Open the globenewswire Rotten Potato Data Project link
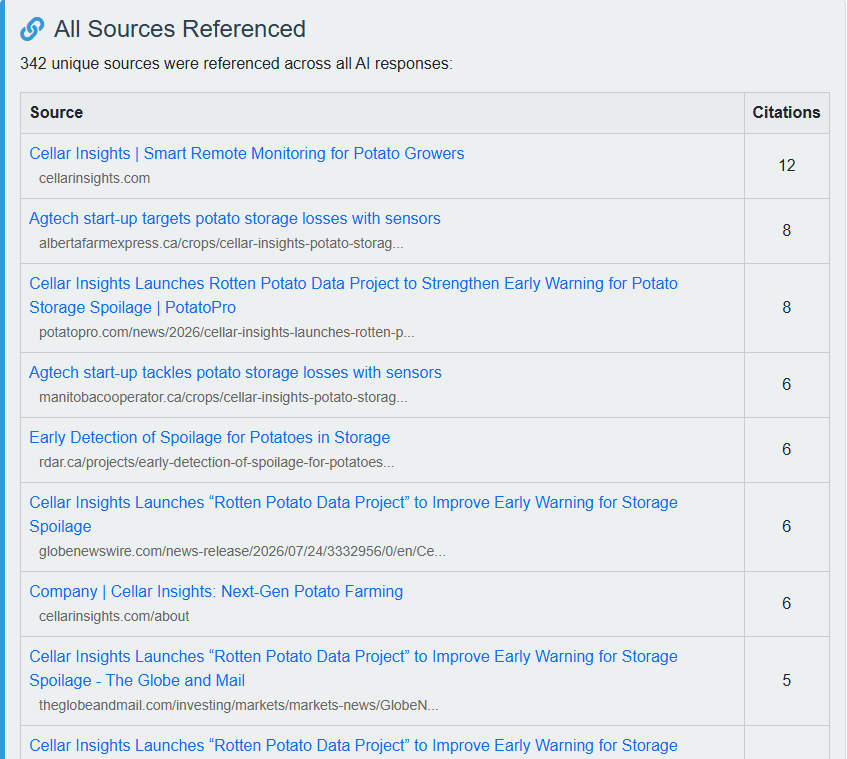 tap(353, 514)
